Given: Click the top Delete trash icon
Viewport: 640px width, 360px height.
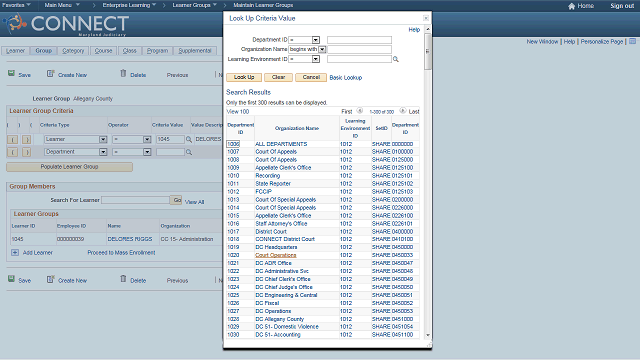Looking at the screenshot, I should click(x=123, y=73).
